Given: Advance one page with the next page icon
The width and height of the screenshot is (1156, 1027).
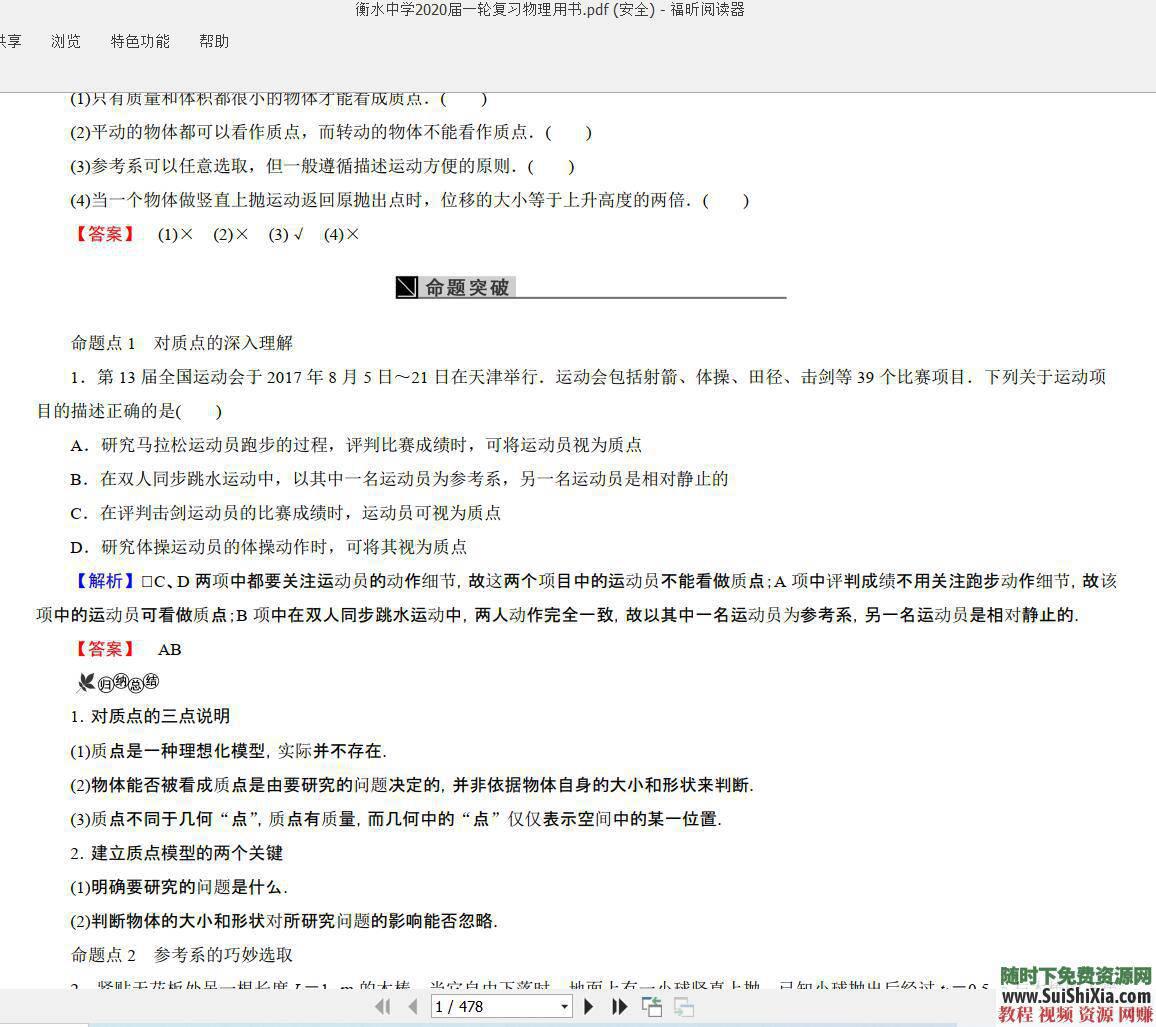Looking at the screenshot, I should click(587, 1007).
